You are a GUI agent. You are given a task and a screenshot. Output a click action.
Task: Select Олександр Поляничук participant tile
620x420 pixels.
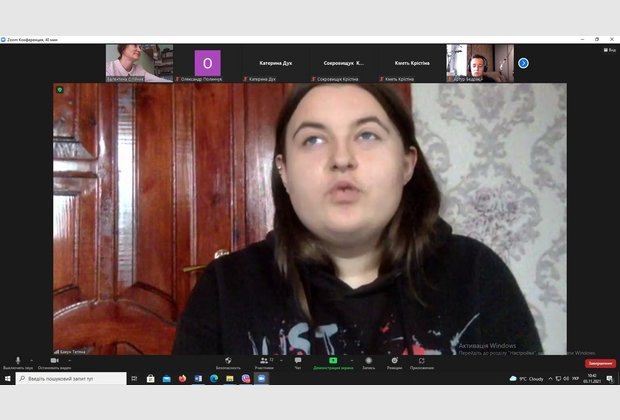pyautogui.click(x=207, y=63)
